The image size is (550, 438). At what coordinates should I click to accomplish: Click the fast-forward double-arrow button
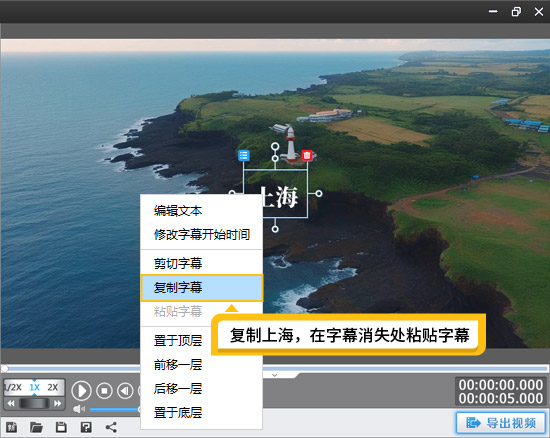(58, 403)
